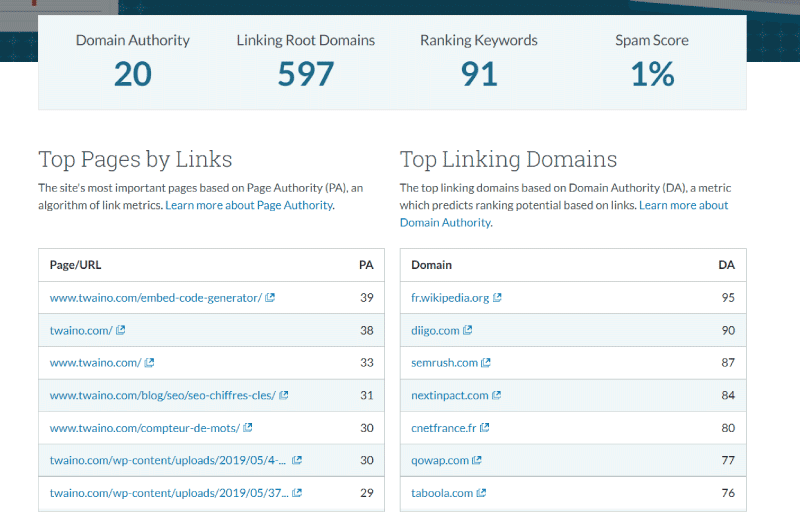Open the qowap.com domain link
The image size is (800, 530).
click(440, 460)
